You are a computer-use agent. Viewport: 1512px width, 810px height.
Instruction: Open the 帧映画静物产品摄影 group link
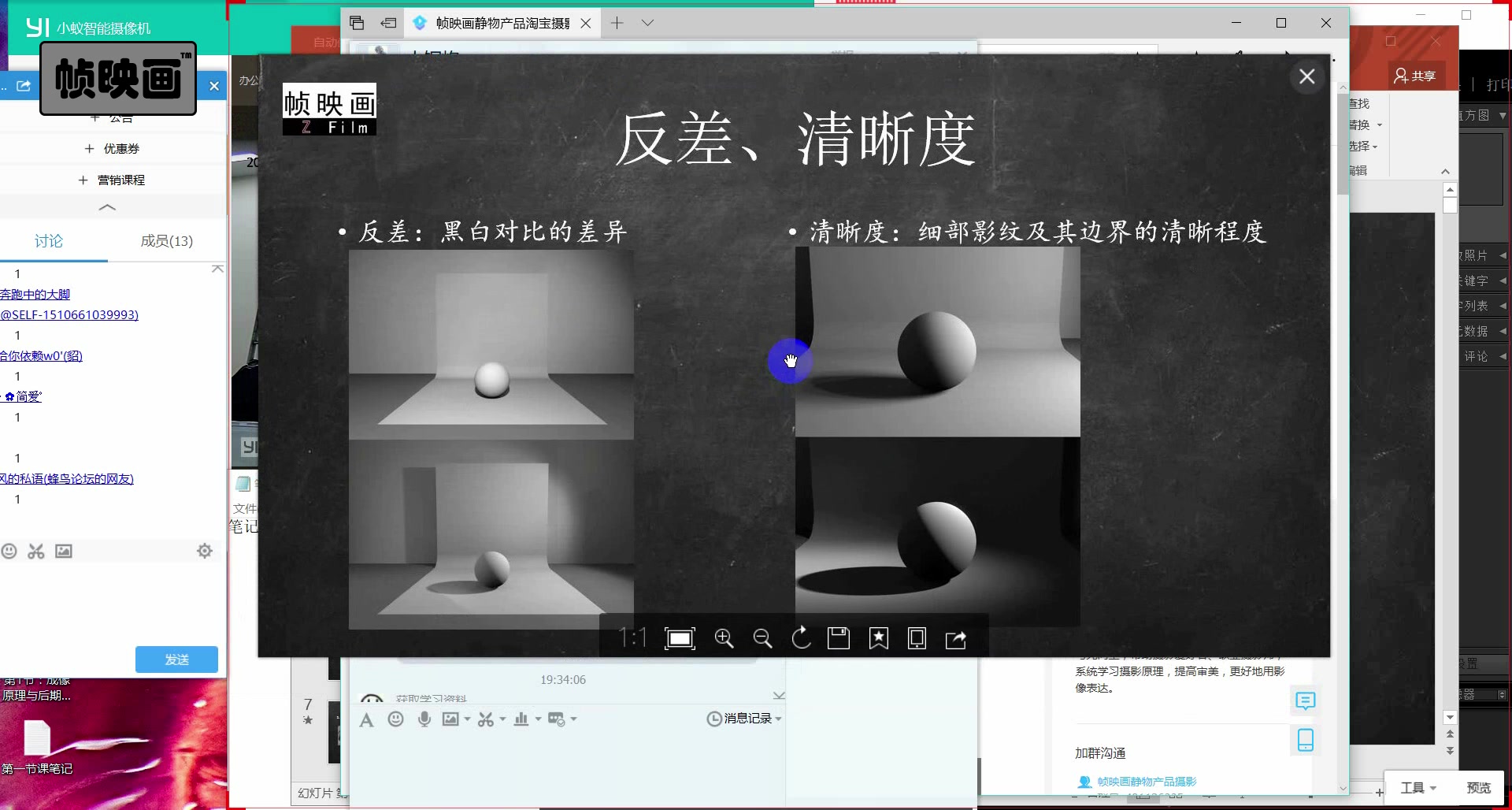point(1146,782)
